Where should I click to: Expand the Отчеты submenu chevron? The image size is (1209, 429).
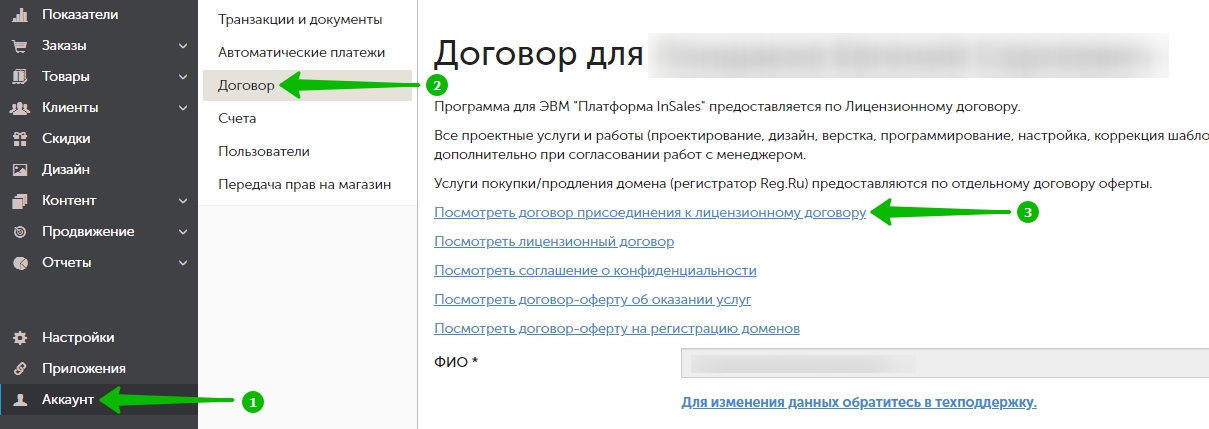[x=183, y=263]
